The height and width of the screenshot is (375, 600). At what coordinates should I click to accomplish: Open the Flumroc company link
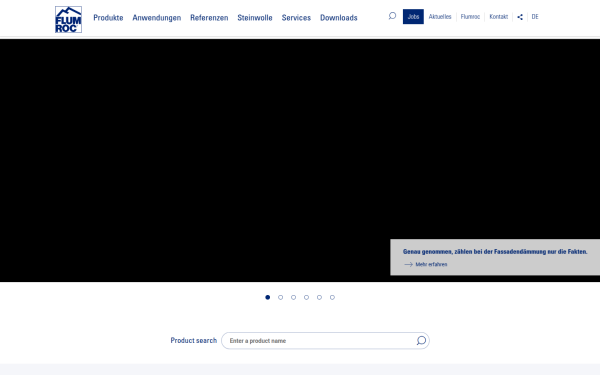point(470,16)
